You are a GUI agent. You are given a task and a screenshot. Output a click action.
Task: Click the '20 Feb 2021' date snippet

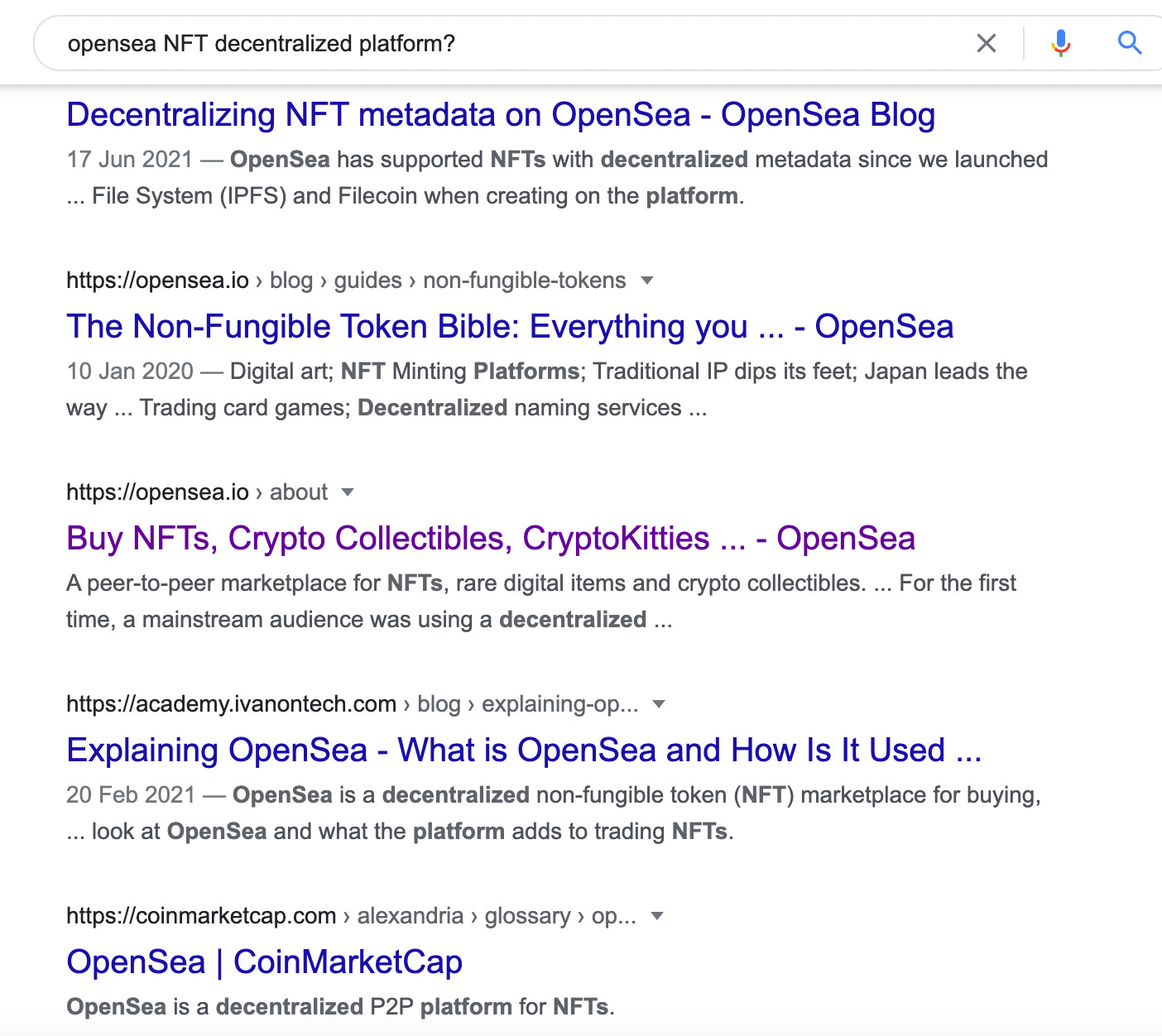(131, 795)
